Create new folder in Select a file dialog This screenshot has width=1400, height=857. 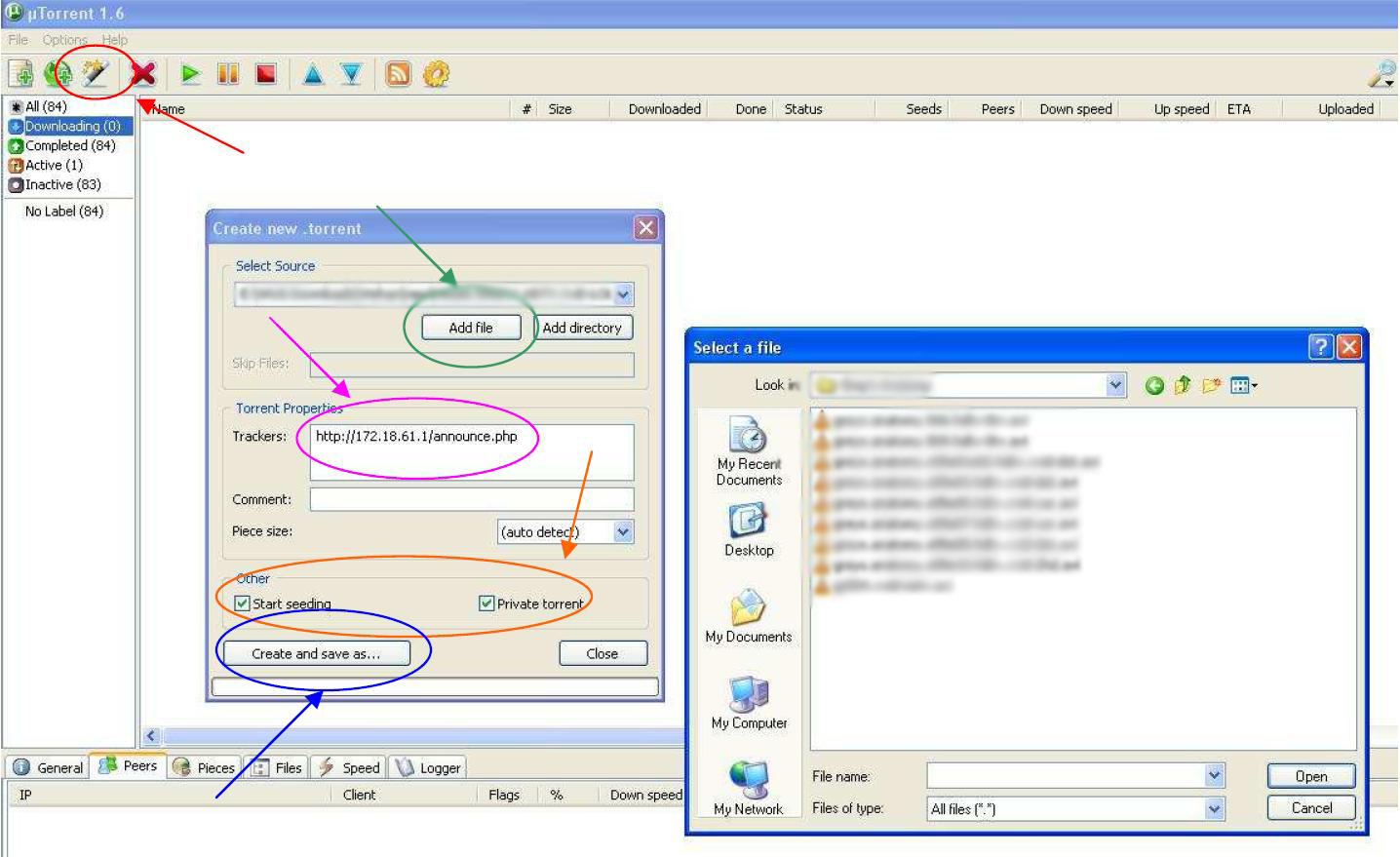click(x=1211, y=386)
